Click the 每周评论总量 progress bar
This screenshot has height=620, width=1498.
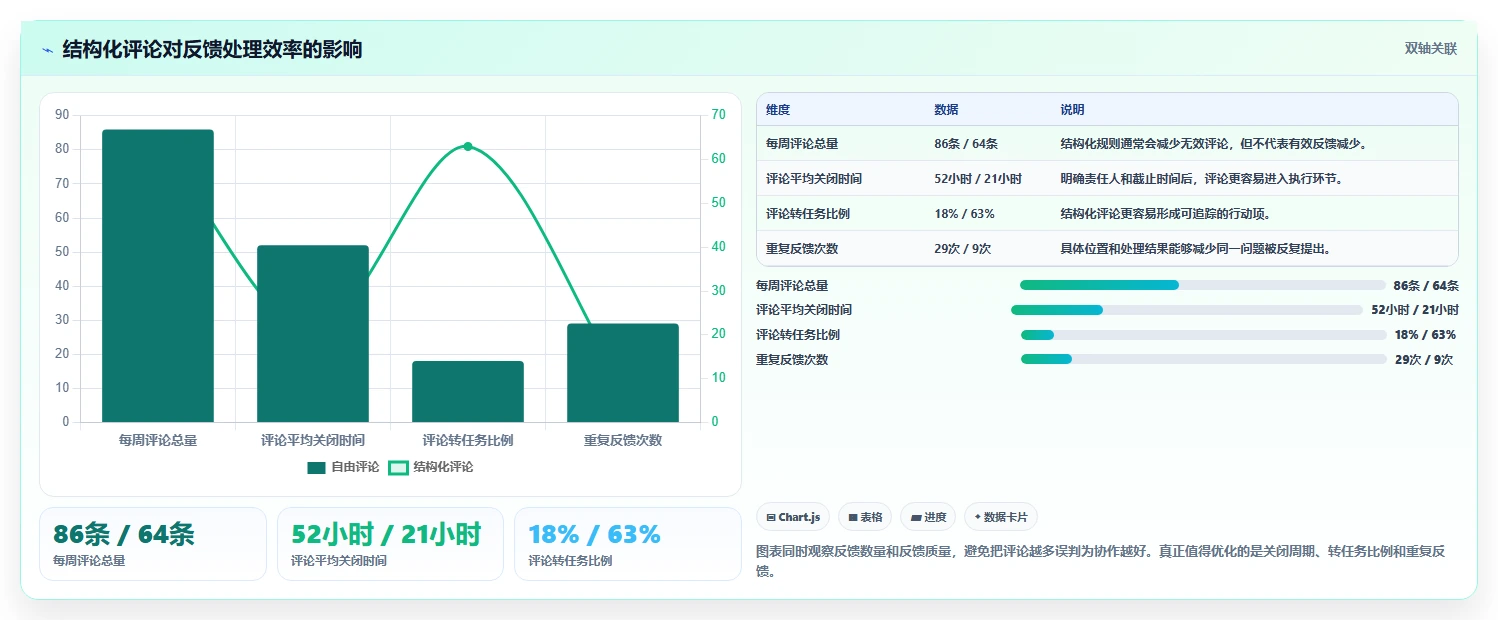1203,285
